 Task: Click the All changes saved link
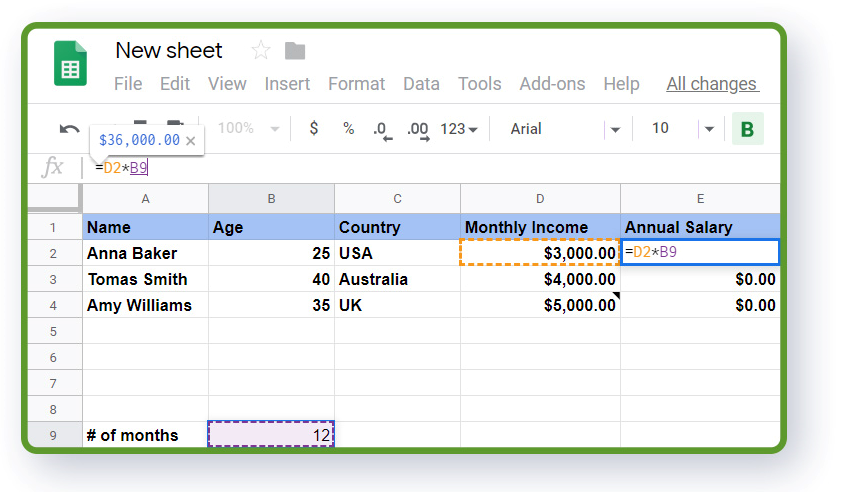pos(713,84)
